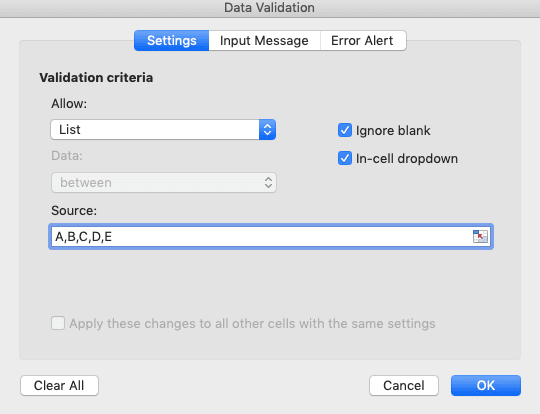Switch to the Input Message tab
The image size is (540, 414).
264,41
